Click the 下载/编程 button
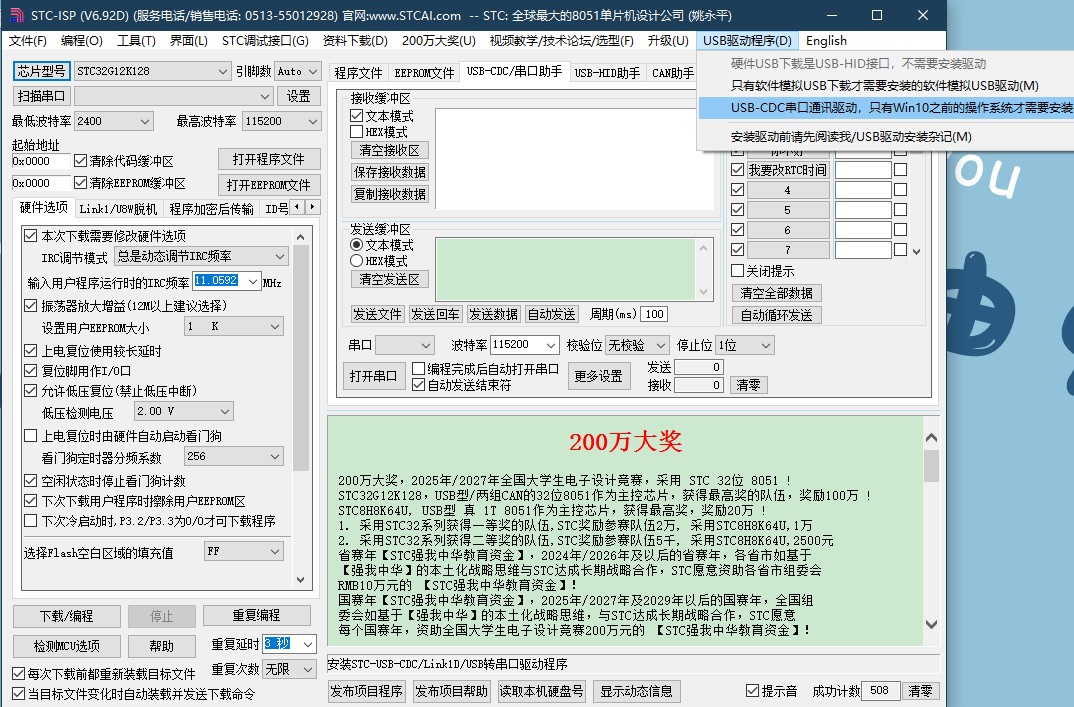Image resolution: width=1074 pixels, height=707 pixels. click(x=66, y=616)
